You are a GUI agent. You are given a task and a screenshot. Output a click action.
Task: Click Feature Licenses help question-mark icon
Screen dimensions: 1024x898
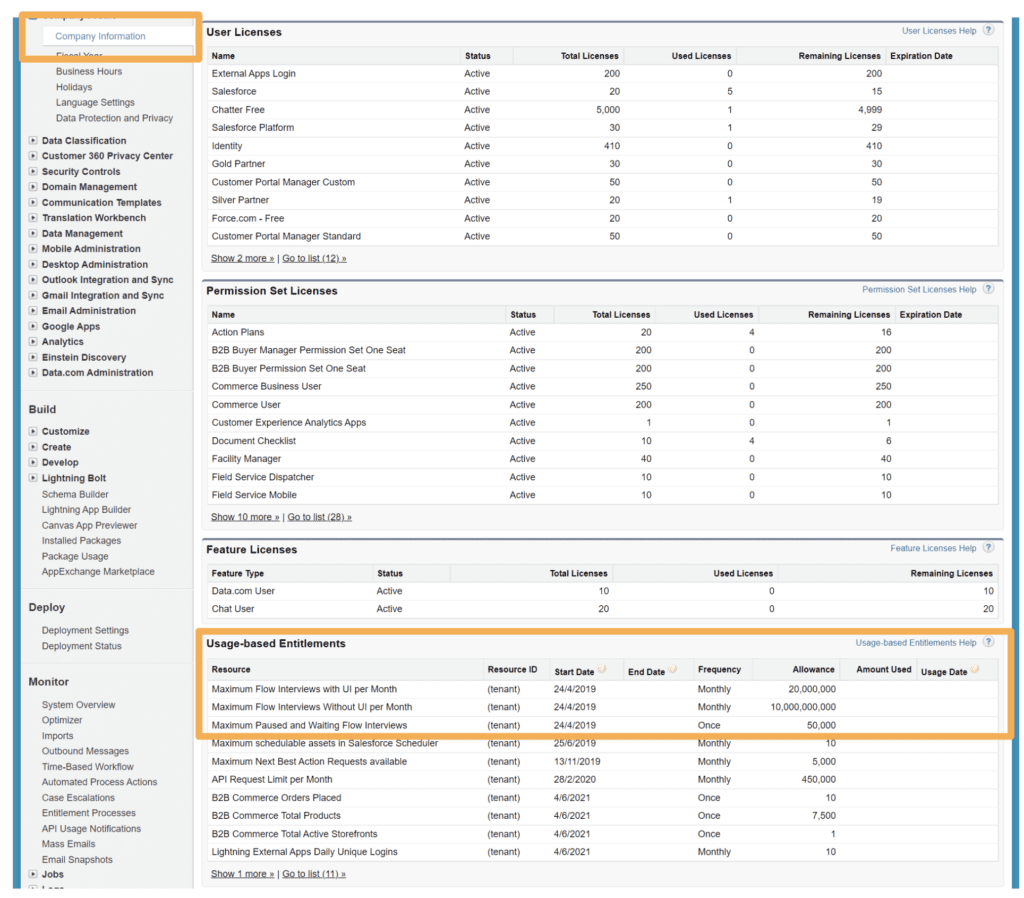click(x=989, y=547)
